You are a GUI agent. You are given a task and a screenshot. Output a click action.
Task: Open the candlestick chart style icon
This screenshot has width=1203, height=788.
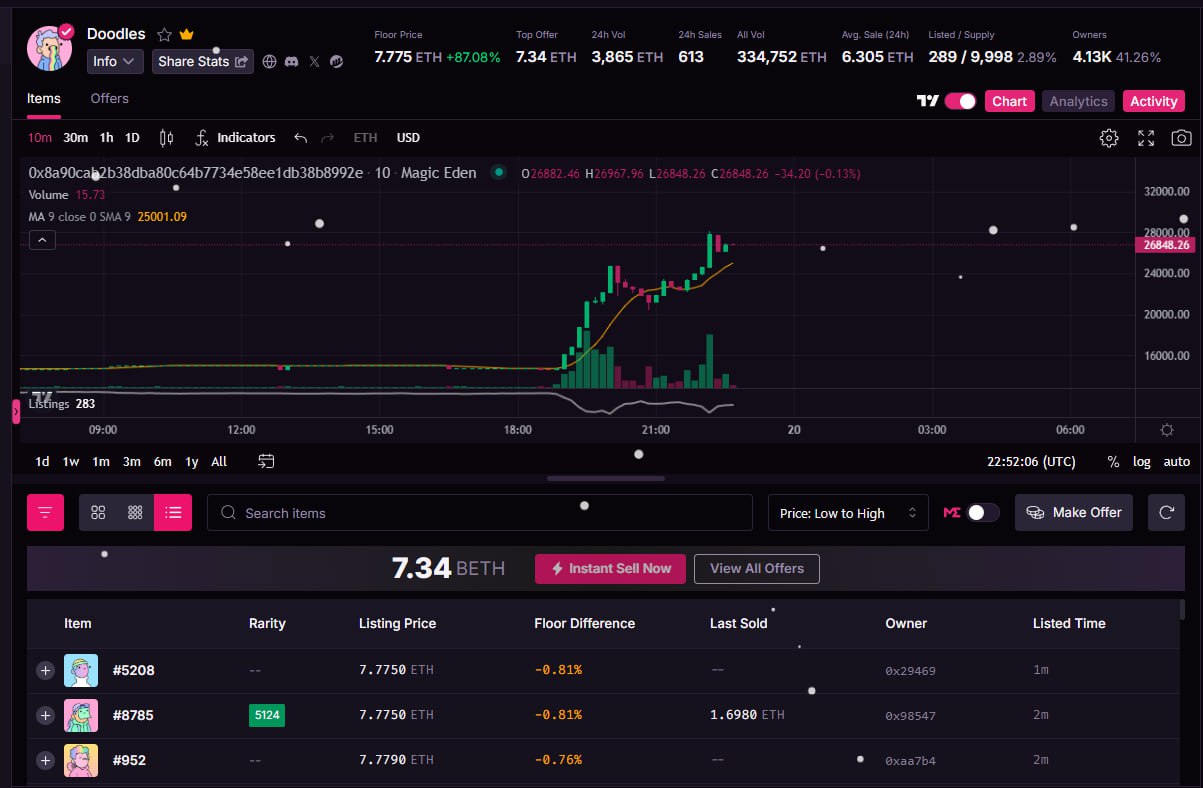point(166,138)
